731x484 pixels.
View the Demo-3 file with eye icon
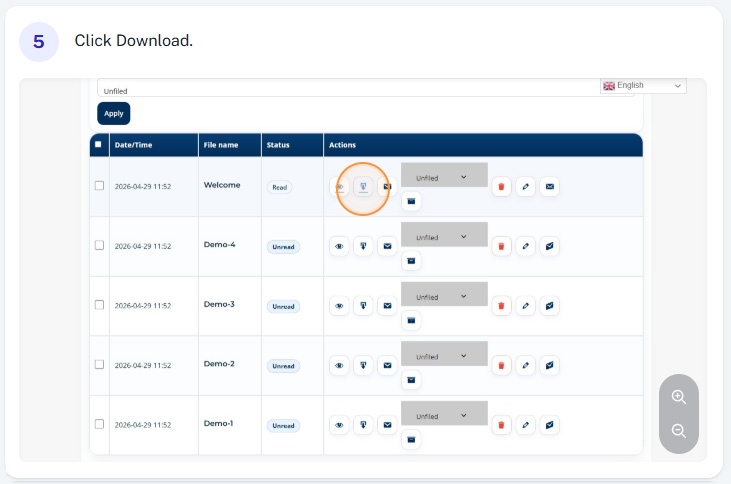(339, 306)
